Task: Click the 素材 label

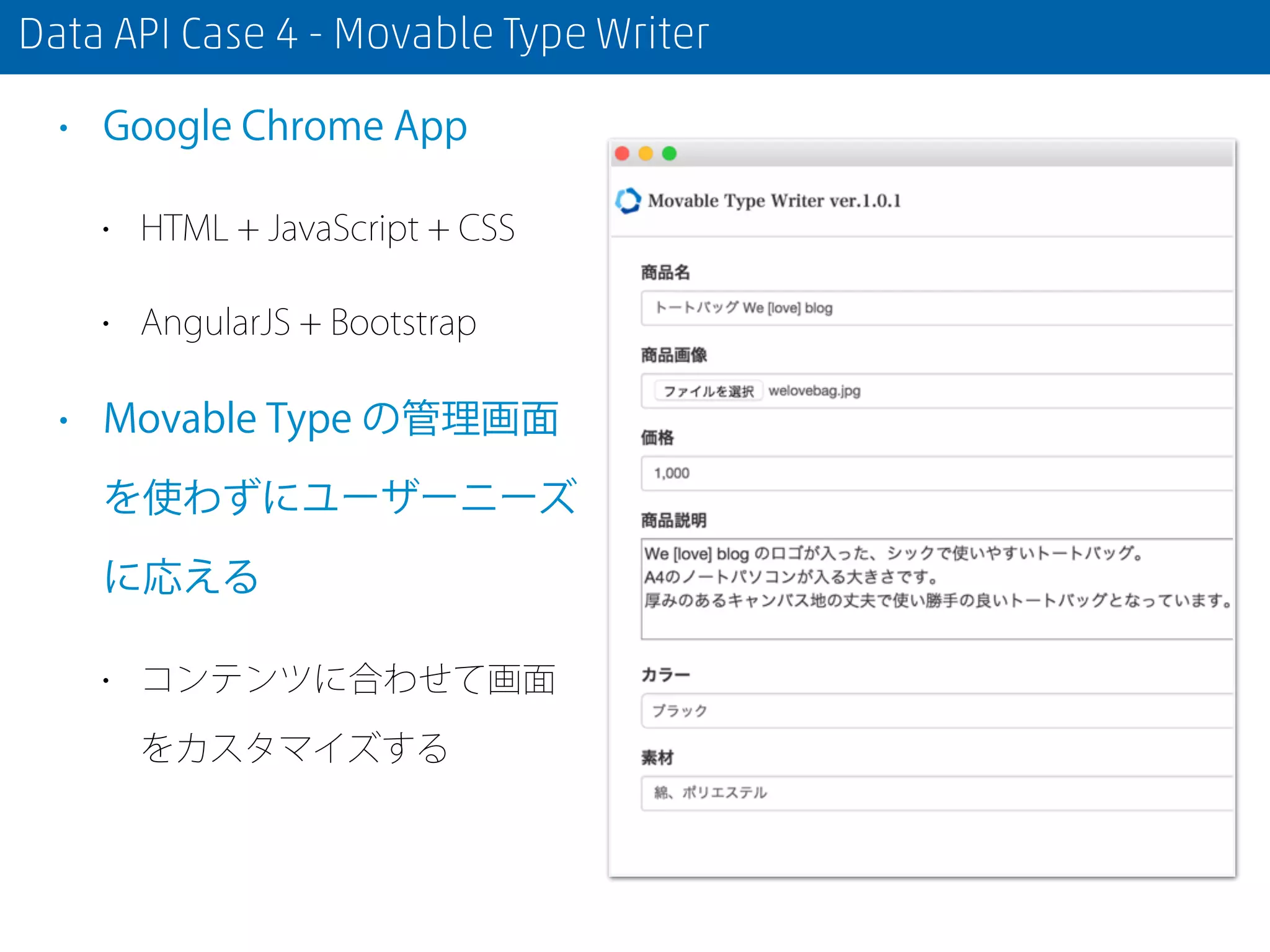Action: click(x=657, y=757)
